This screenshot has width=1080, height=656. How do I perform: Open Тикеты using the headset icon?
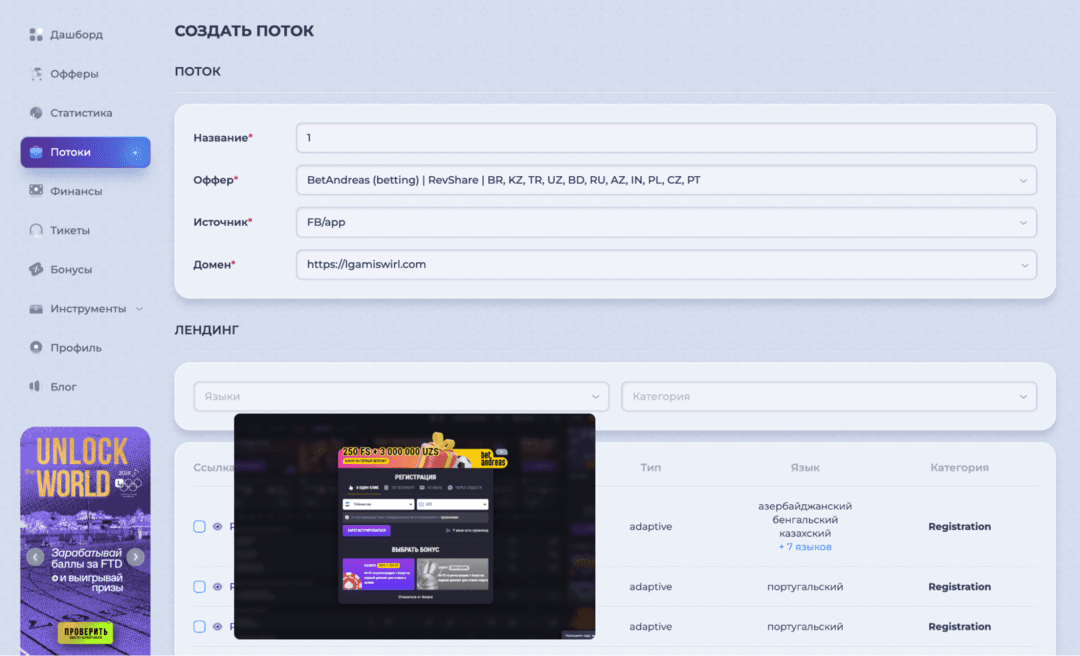(36, 230)
